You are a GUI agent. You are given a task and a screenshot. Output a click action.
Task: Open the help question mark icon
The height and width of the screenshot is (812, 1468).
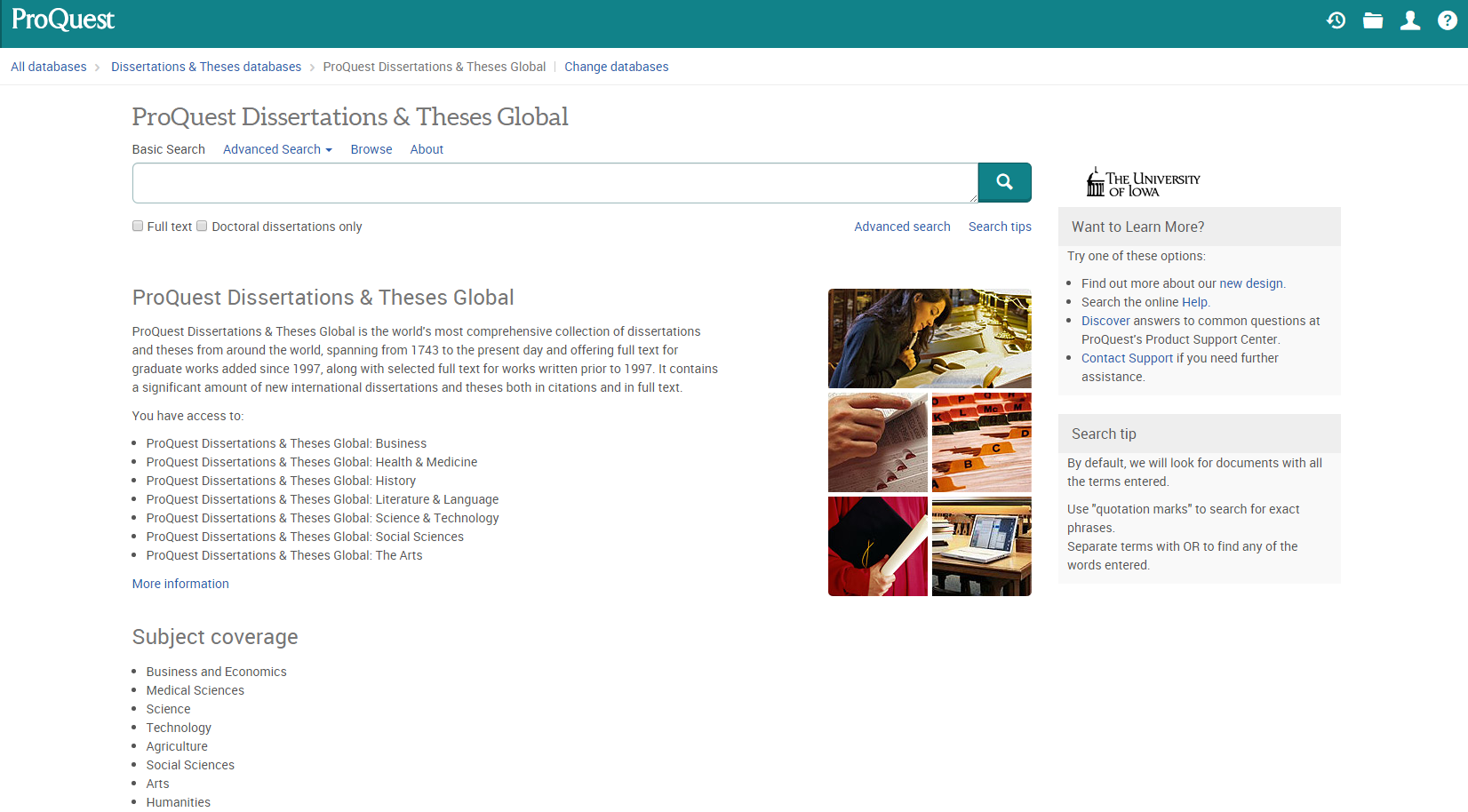1448,20
